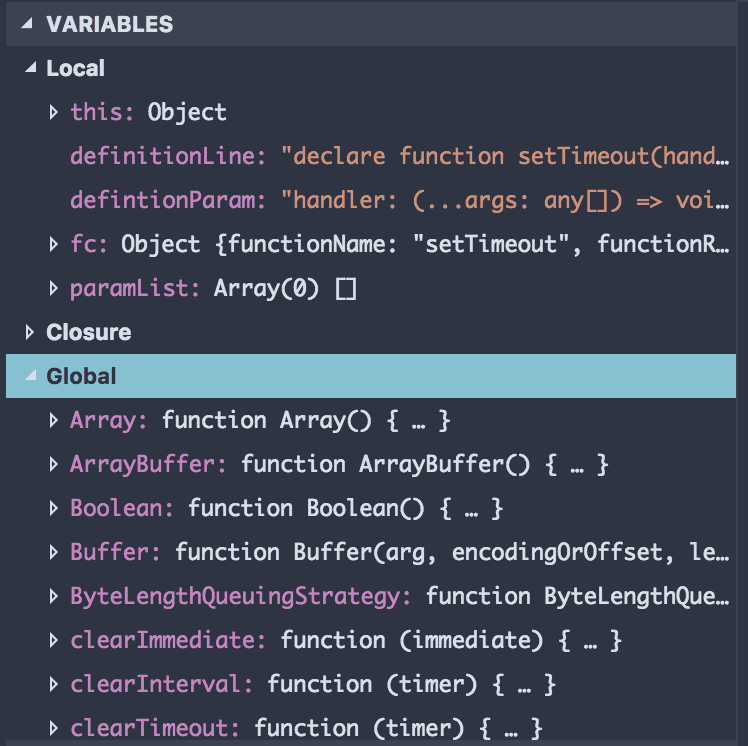Select the highlighted Global scope label
748x746 pixels.
coord(81,377)
